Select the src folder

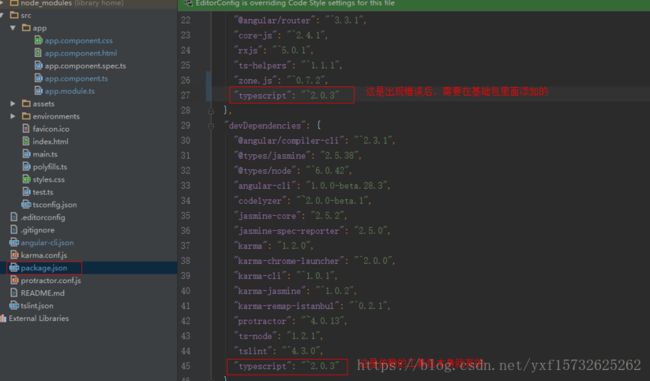[x=26, y=15]
